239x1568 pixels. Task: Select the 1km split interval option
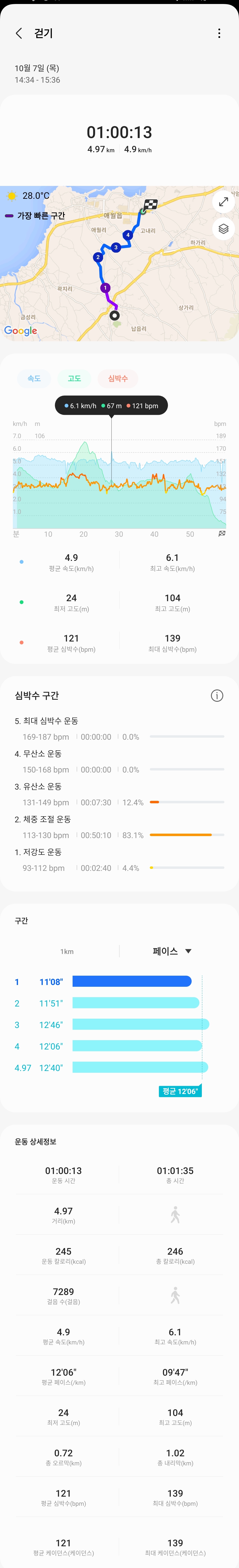click(x=67, y=951)
